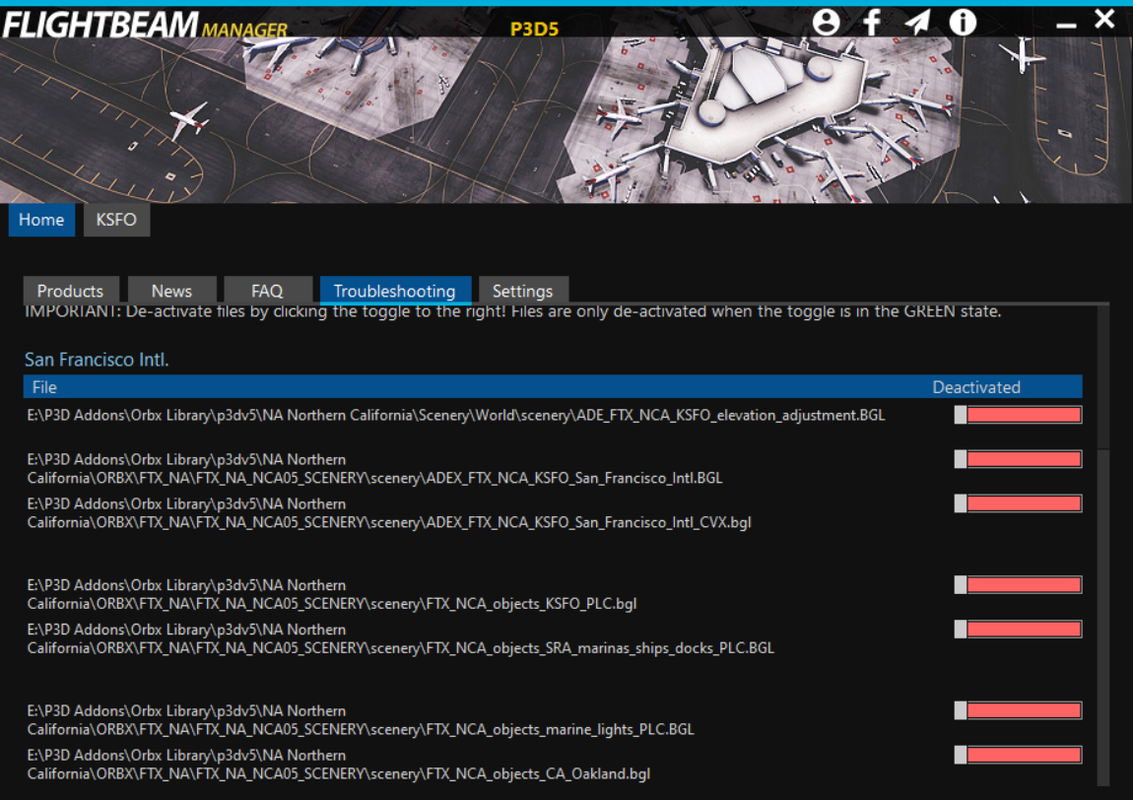This screenshot has width=1133, height=800.
Task: Toggle deactivation for KSFO_elevation_adjustment.BGL
Action: (1018, 415)
